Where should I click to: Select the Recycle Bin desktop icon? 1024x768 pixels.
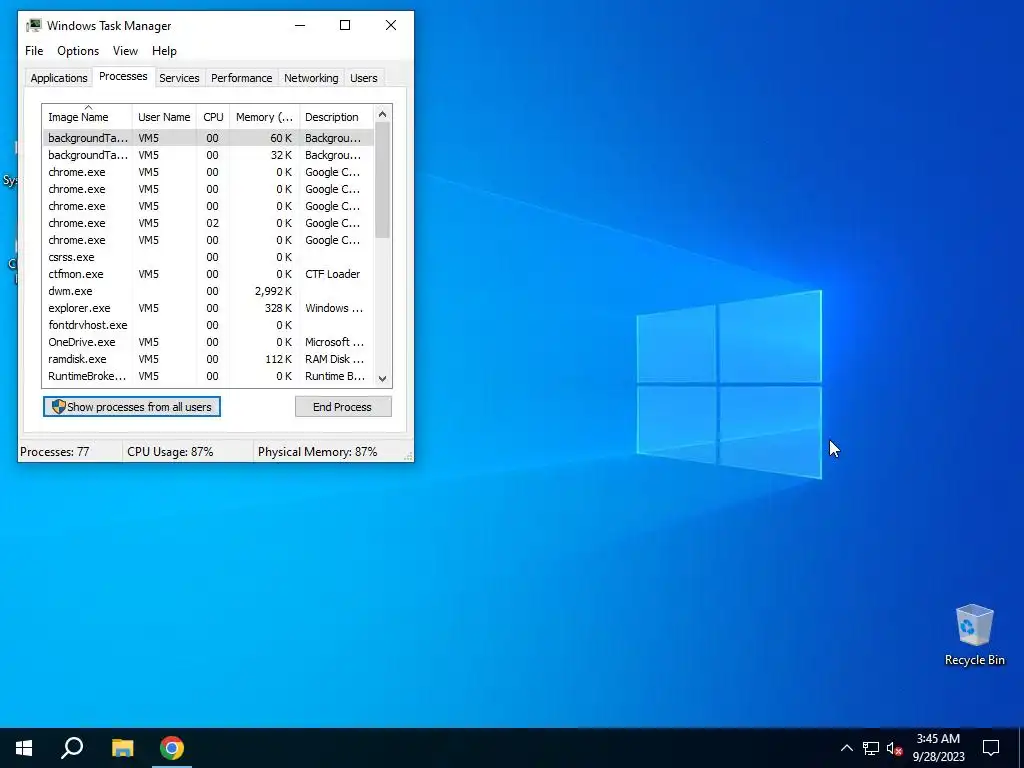(x=974, y=633)
